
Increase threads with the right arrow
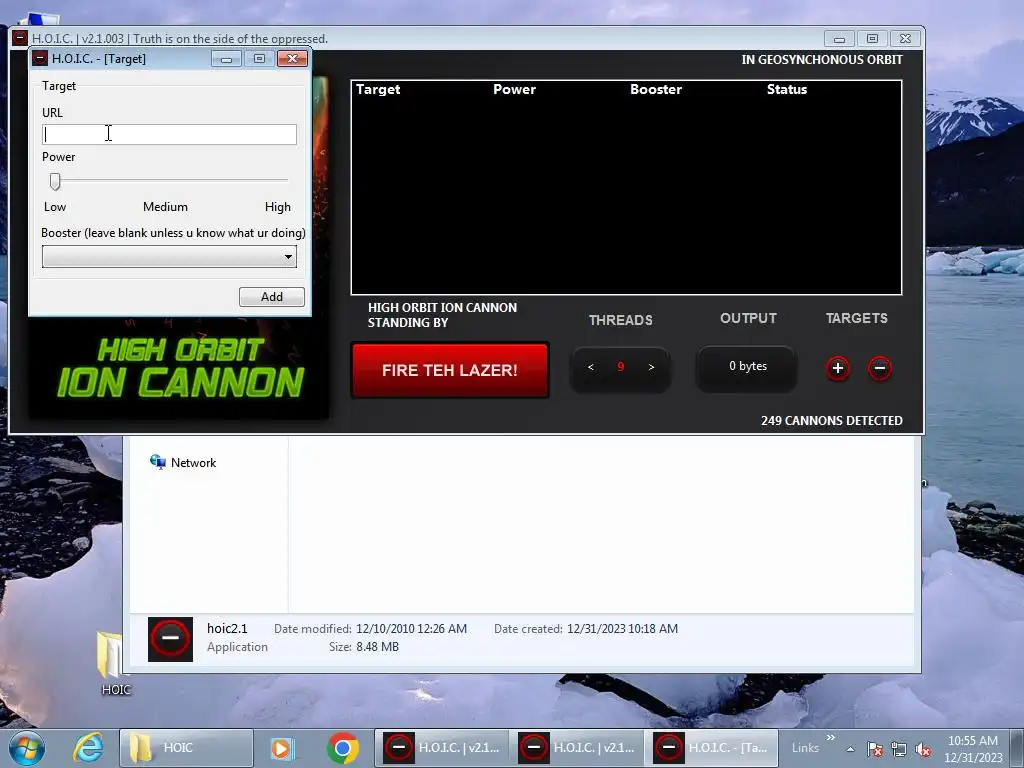tap(651, 368)
